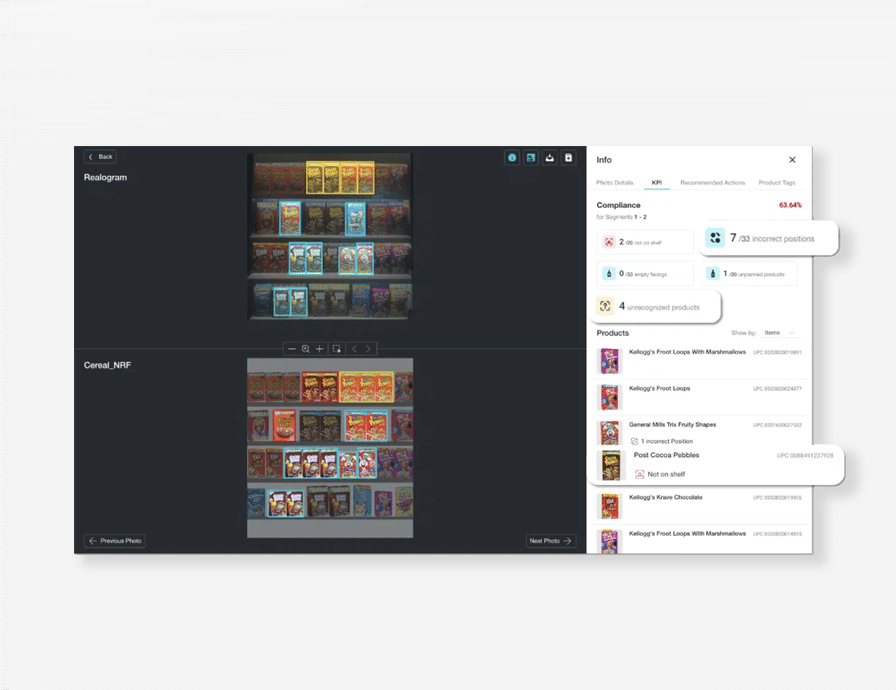This screenshot has width=896, height=690.
Task: Select the General Mills Trix Fruity Shapes name
Action: coord(673,424)
